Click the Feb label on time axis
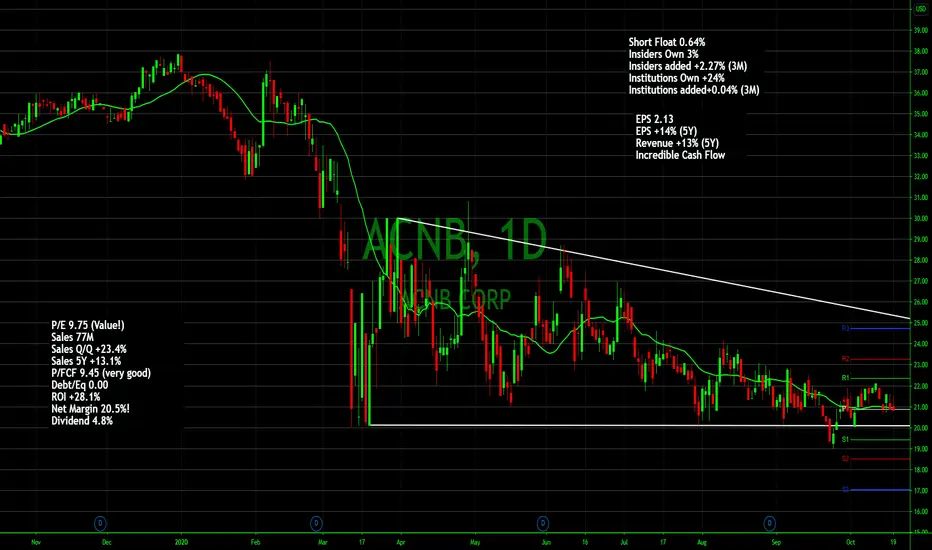 point(255,542)
